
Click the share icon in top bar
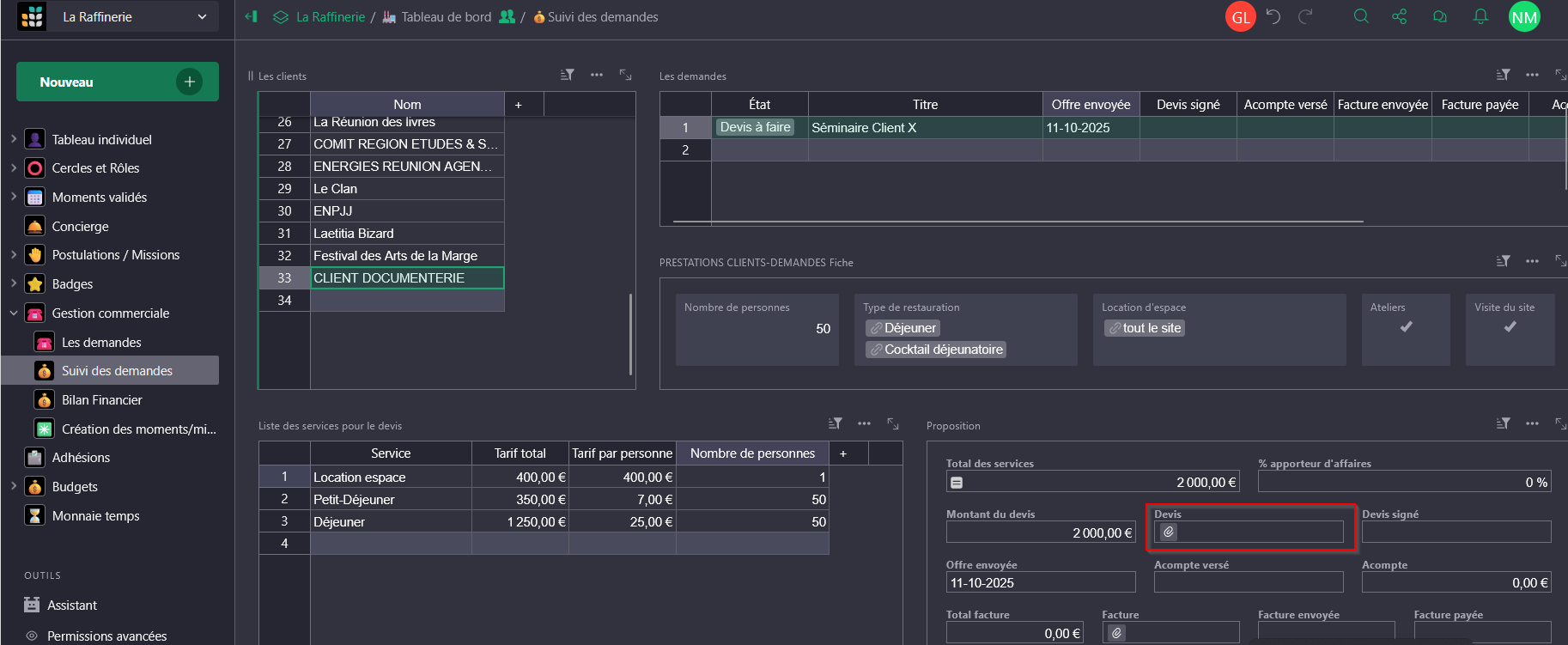click(1400, 16)
